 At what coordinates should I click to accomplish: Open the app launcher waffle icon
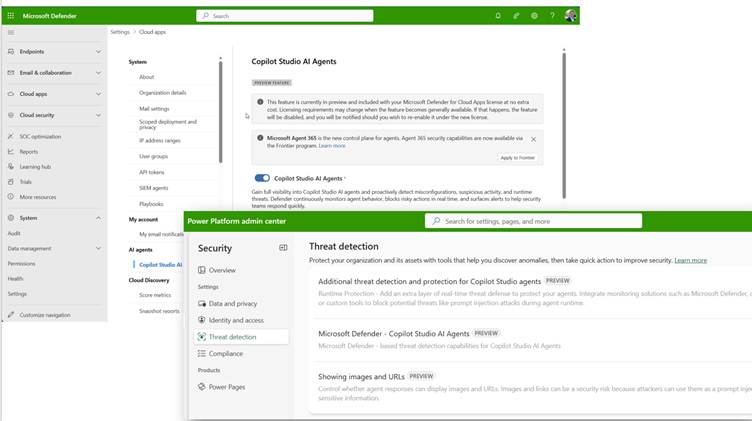coord(10,16)
